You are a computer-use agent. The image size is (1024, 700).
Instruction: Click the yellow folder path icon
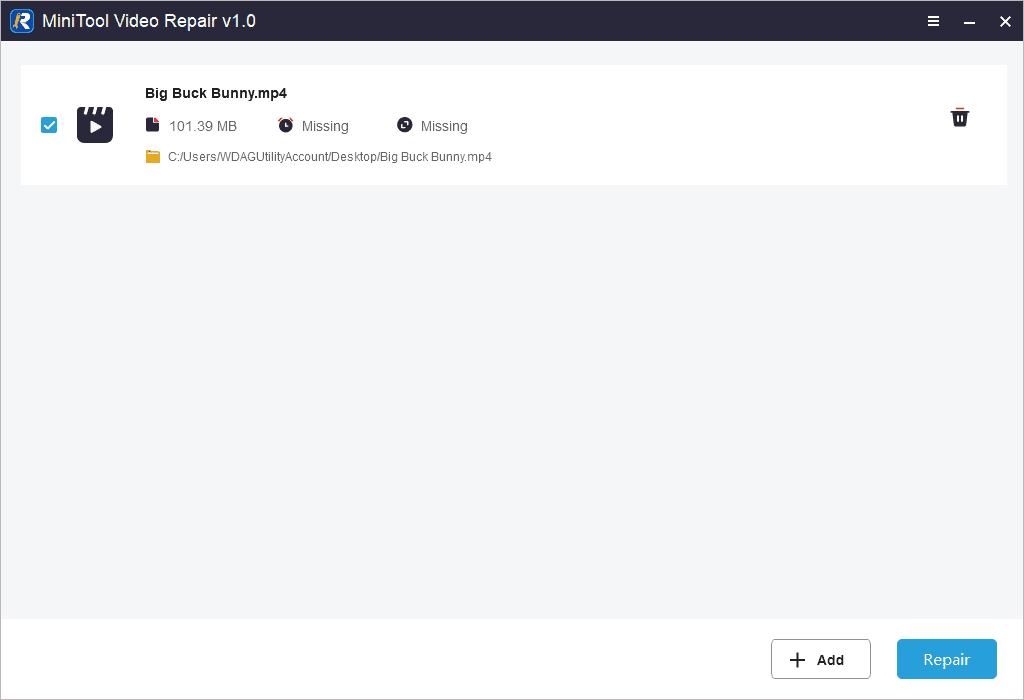(153, 157)
